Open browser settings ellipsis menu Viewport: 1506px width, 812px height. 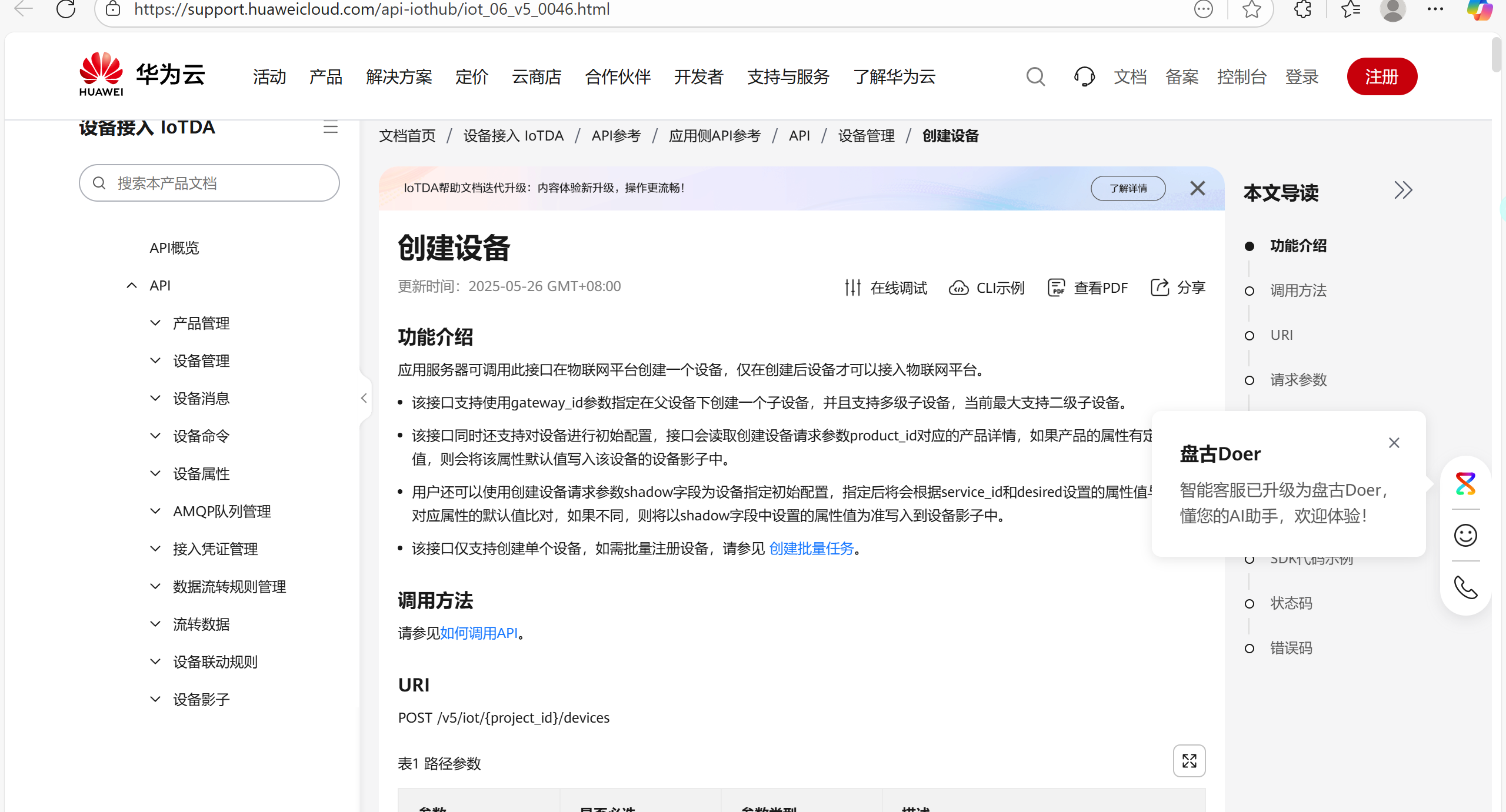point(1435,9)
